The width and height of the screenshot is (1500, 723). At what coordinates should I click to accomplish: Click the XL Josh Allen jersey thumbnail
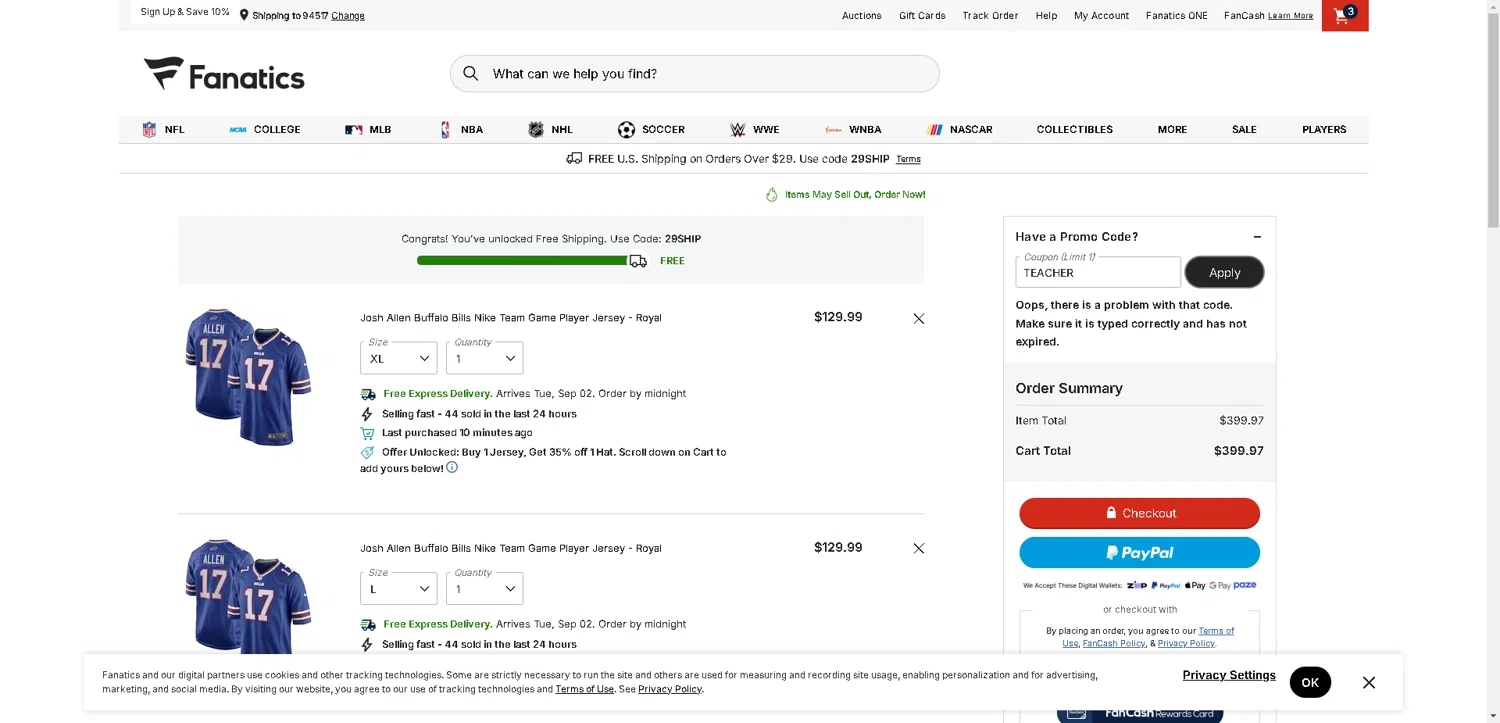click(x=248, y=376)
